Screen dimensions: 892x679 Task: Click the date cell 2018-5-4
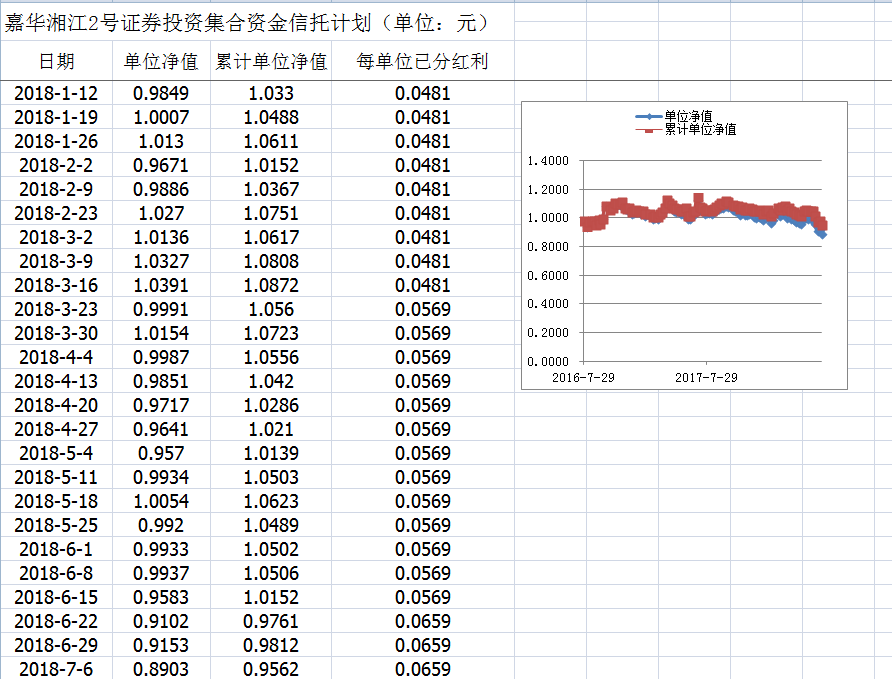point(56,453)
